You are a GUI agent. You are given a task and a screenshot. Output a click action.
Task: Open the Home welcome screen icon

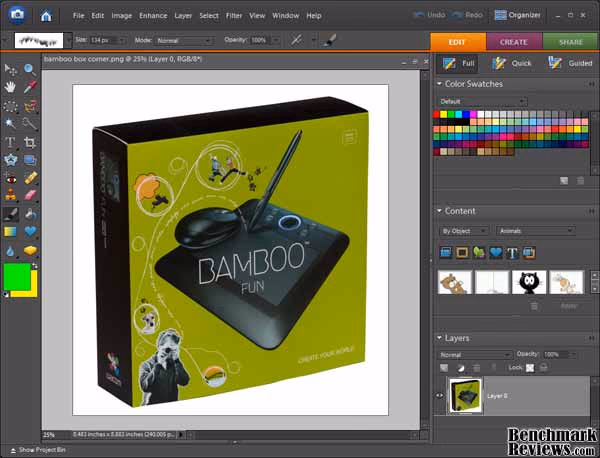46,16
